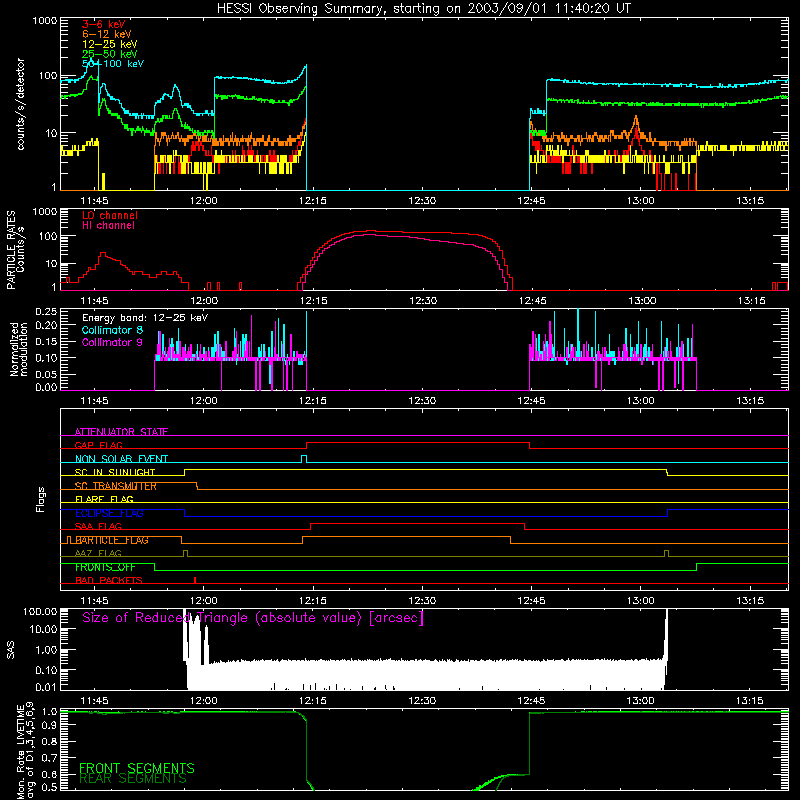Screen dimensions: 800x800
Task: Select the 25-50 keV legend entry
Action: pyautogui.click(x=110, y=54)
